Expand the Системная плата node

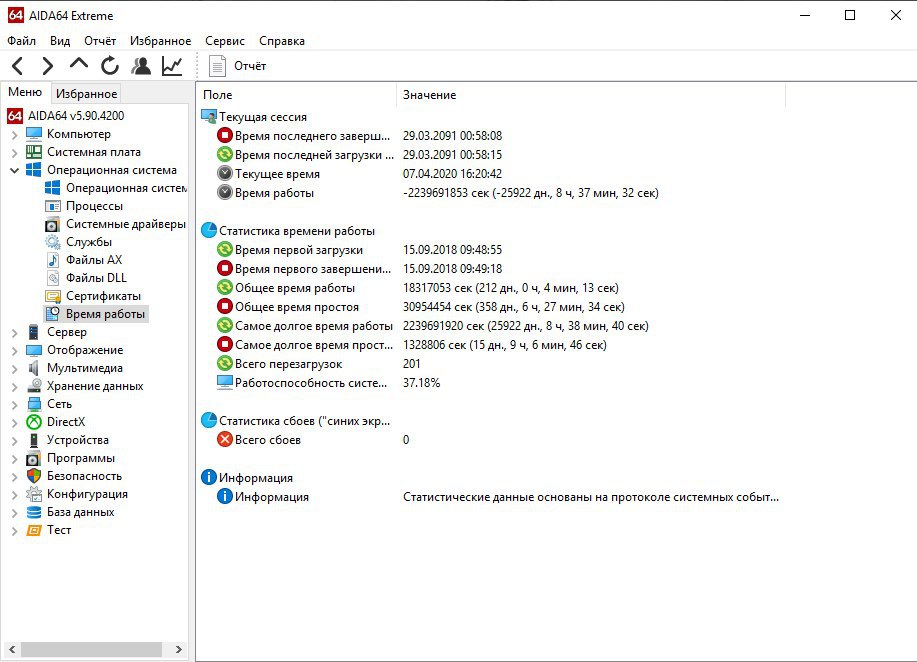(15, 153)
